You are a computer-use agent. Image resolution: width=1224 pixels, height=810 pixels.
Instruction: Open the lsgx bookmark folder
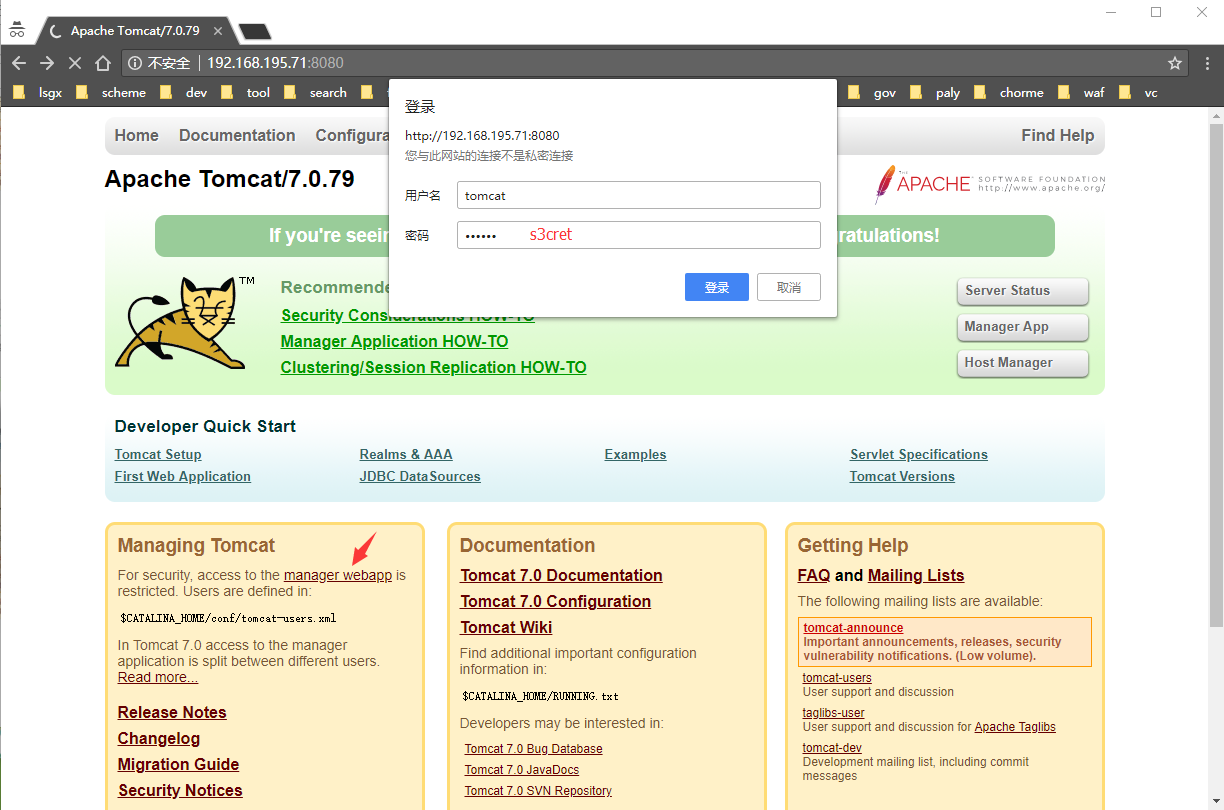[40, 93]
